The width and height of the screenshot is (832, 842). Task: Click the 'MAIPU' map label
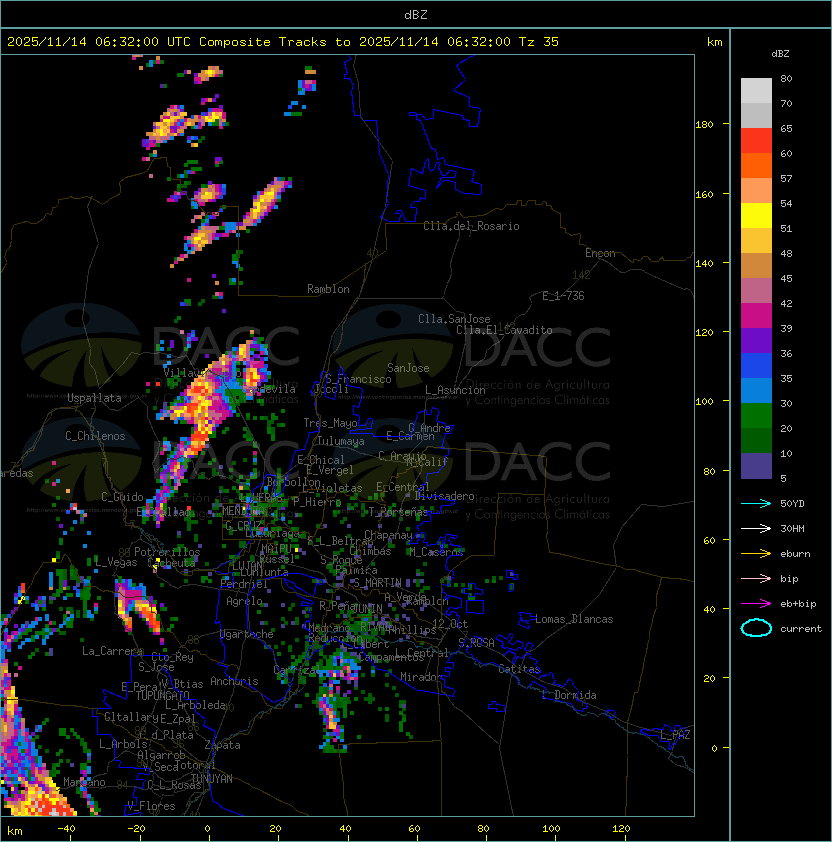tap(276, 549)
